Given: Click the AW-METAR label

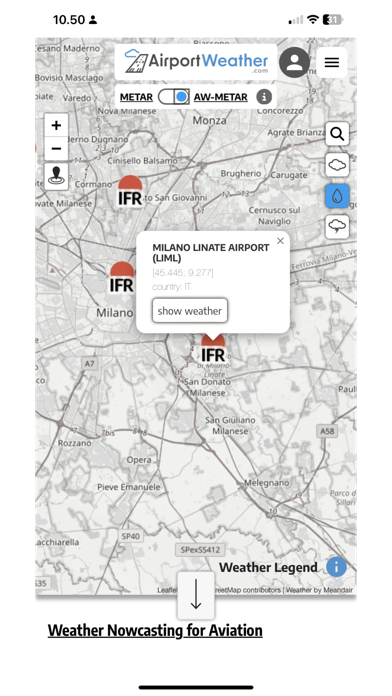Looking at the screenshot, I should click(x=221, y=97).
